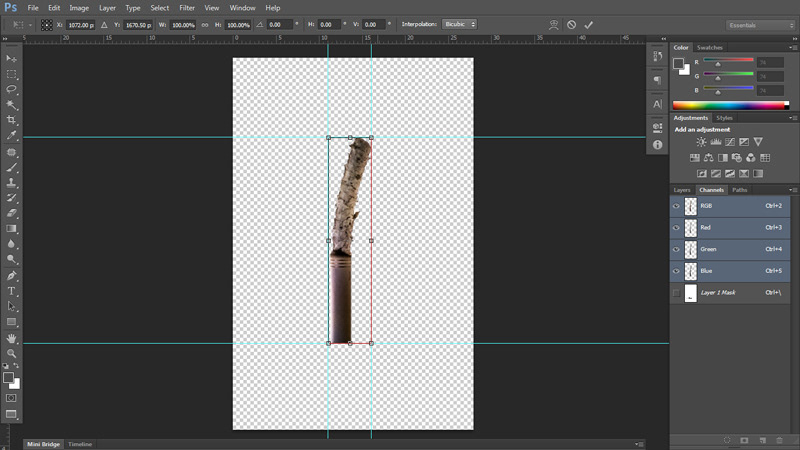This screenshot has height=450, width=800.
Task: Switch to warp mode icon in options bar
Action: tap(554, 24)
